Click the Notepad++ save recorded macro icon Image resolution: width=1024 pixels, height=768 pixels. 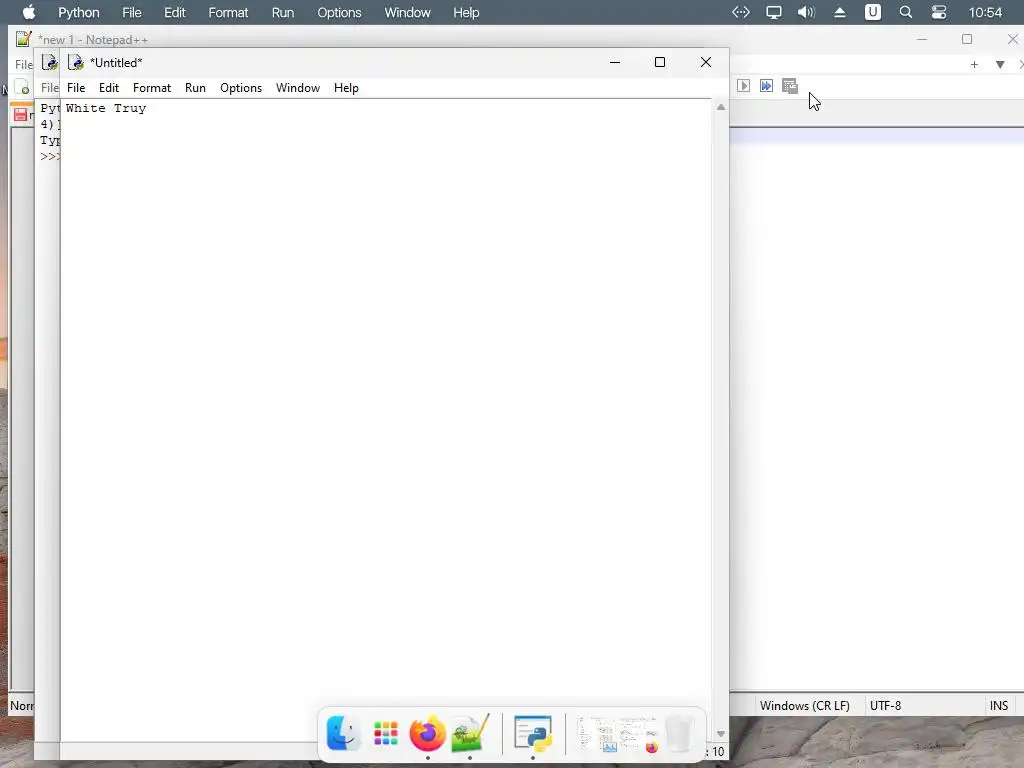click(x=790, y=86)
